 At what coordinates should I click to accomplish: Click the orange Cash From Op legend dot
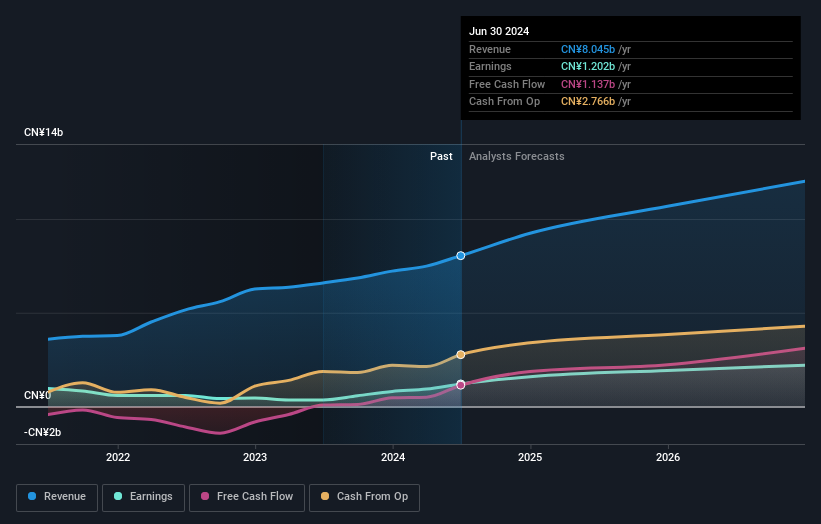tap(325, 496)
